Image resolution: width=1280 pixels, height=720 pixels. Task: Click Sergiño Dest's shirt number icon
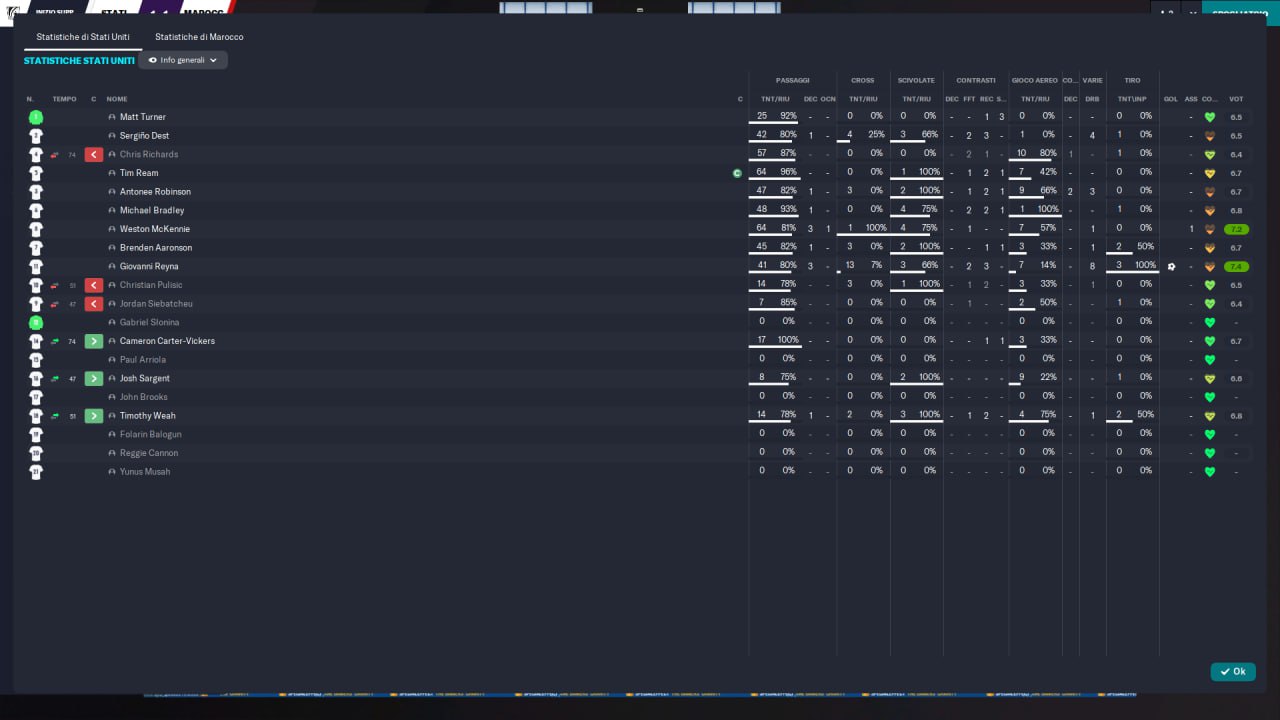pyautogui.click(x=36, y=136)
